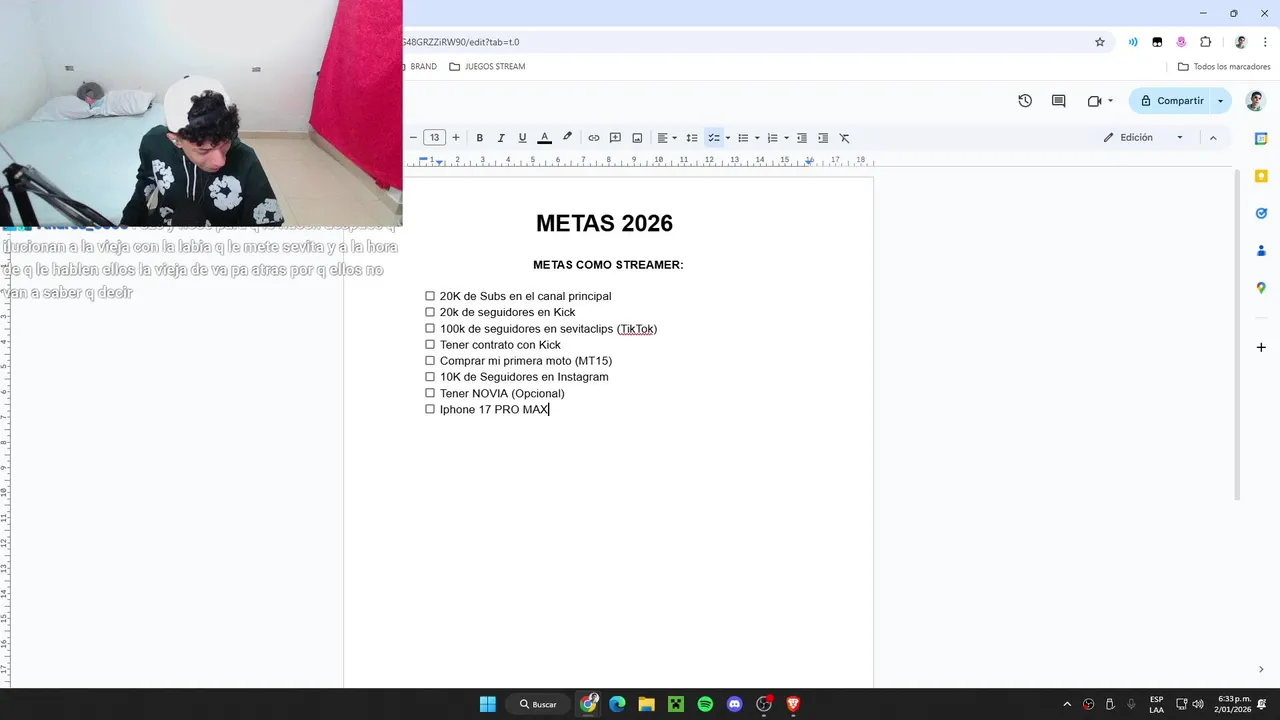Increase the font size with plus
Screen dimensions: 1280x720
(456, 138)
